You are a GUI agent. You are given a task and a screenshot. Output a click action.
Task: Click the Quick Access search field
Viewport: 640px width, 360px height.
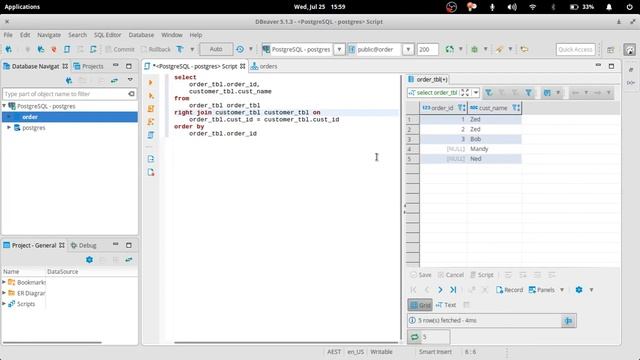click(x=576, y=49)
